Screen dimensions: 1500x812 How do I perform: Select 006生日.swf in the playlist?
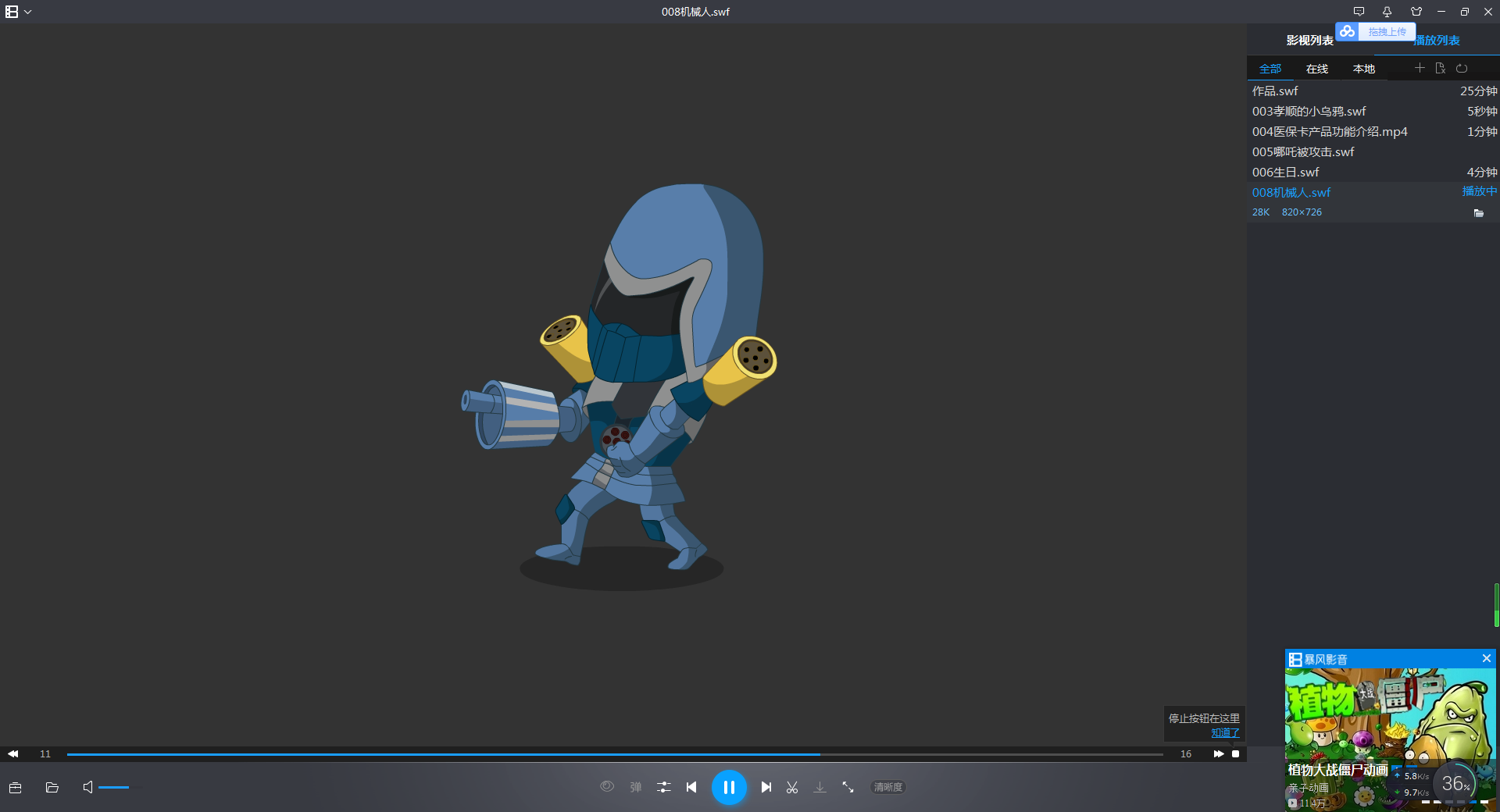1373,172
